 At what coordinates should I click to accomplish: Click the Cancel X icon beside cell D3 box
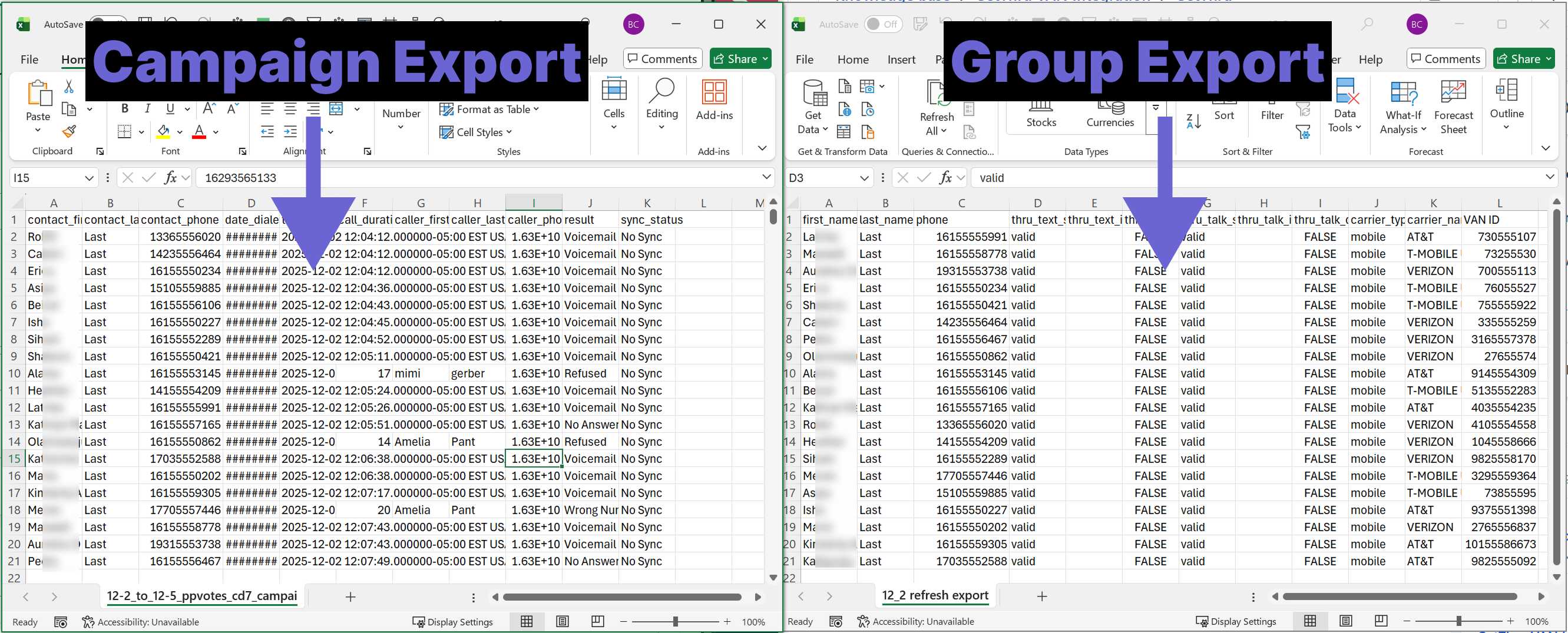tap(903, 178)
